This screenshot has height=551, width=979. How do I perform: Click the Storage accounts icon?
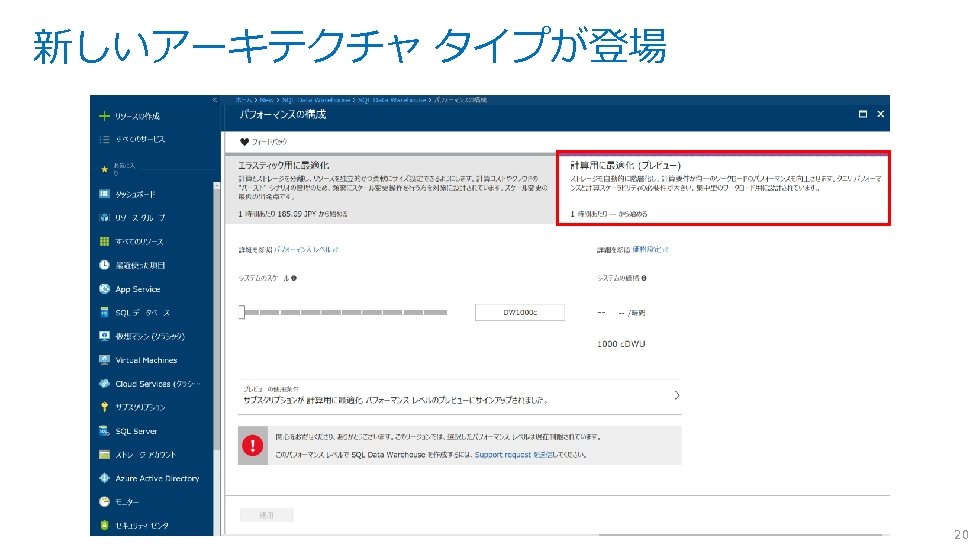[104, 454]
